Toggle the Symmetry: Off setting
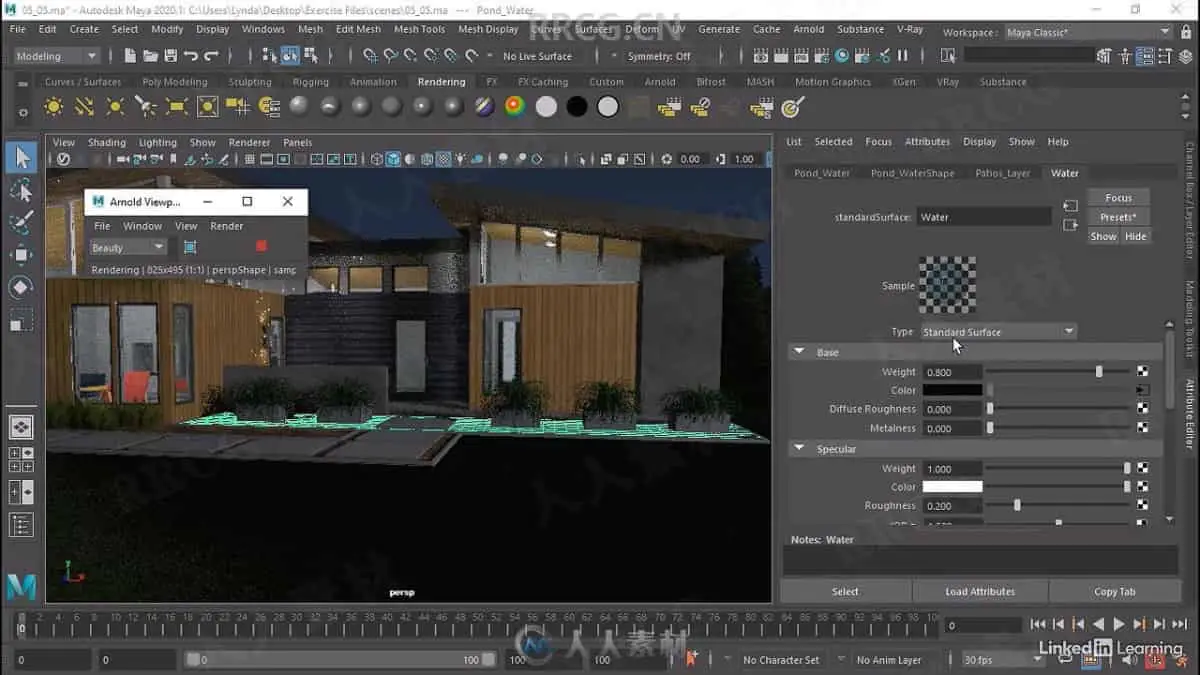1200x675 pixels. (x=658, y=56)
